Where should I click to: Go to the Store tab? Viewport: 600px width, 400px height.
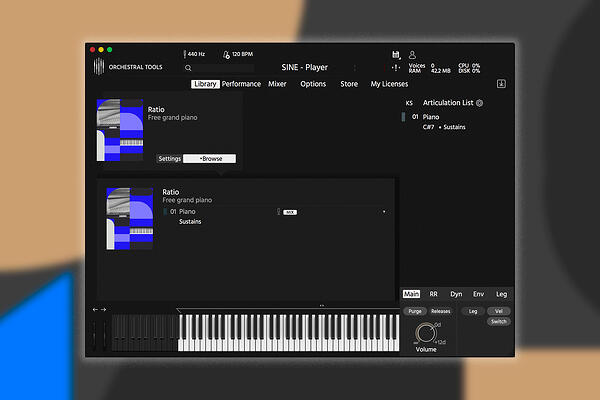349,84
